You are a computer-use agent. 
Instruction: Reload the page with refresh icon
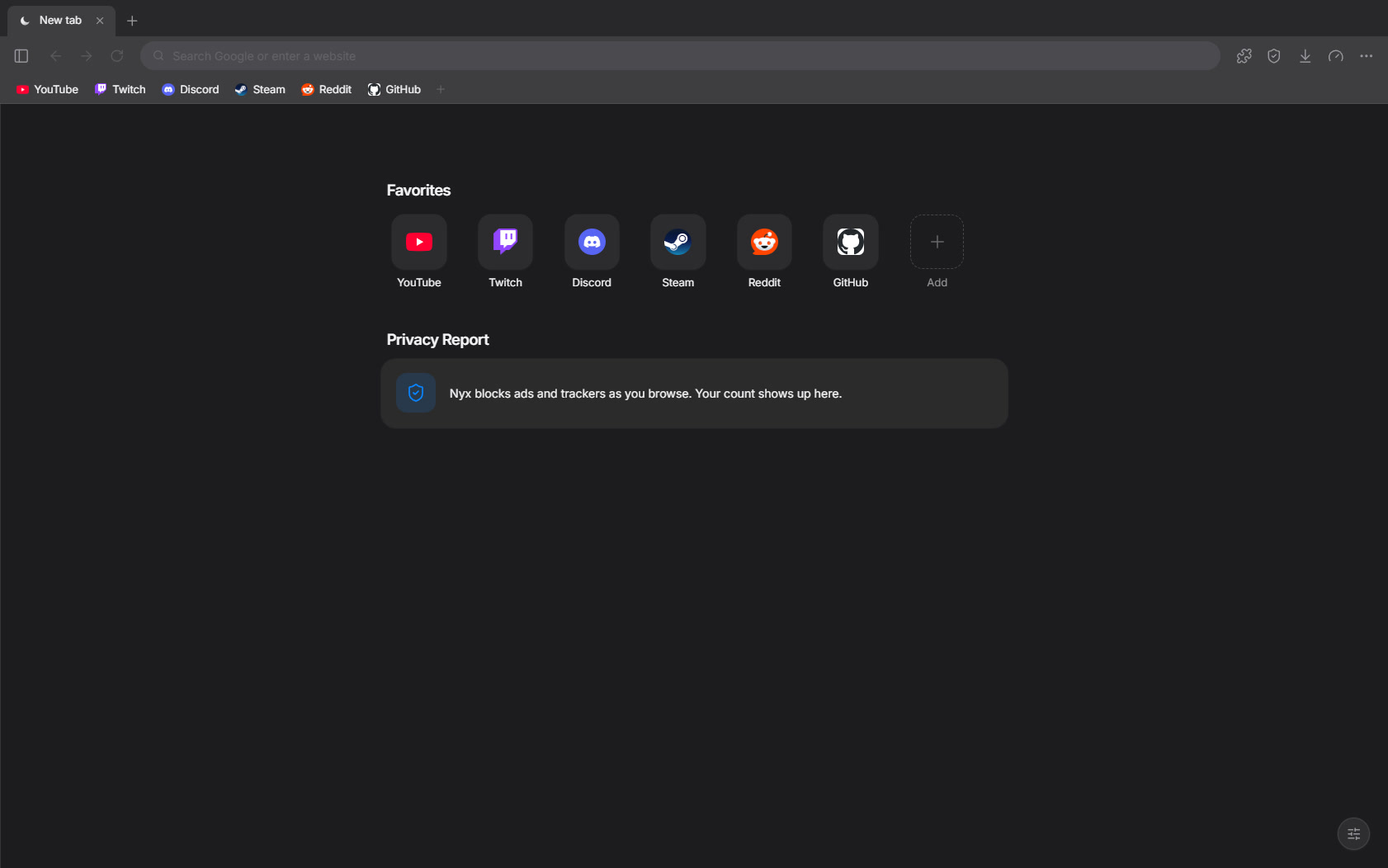point(117,56)
